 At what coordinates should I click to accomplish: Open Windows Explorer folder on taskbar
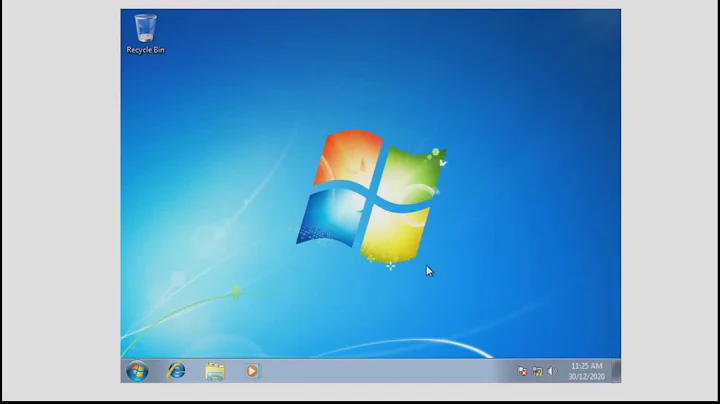pos(215,371)
